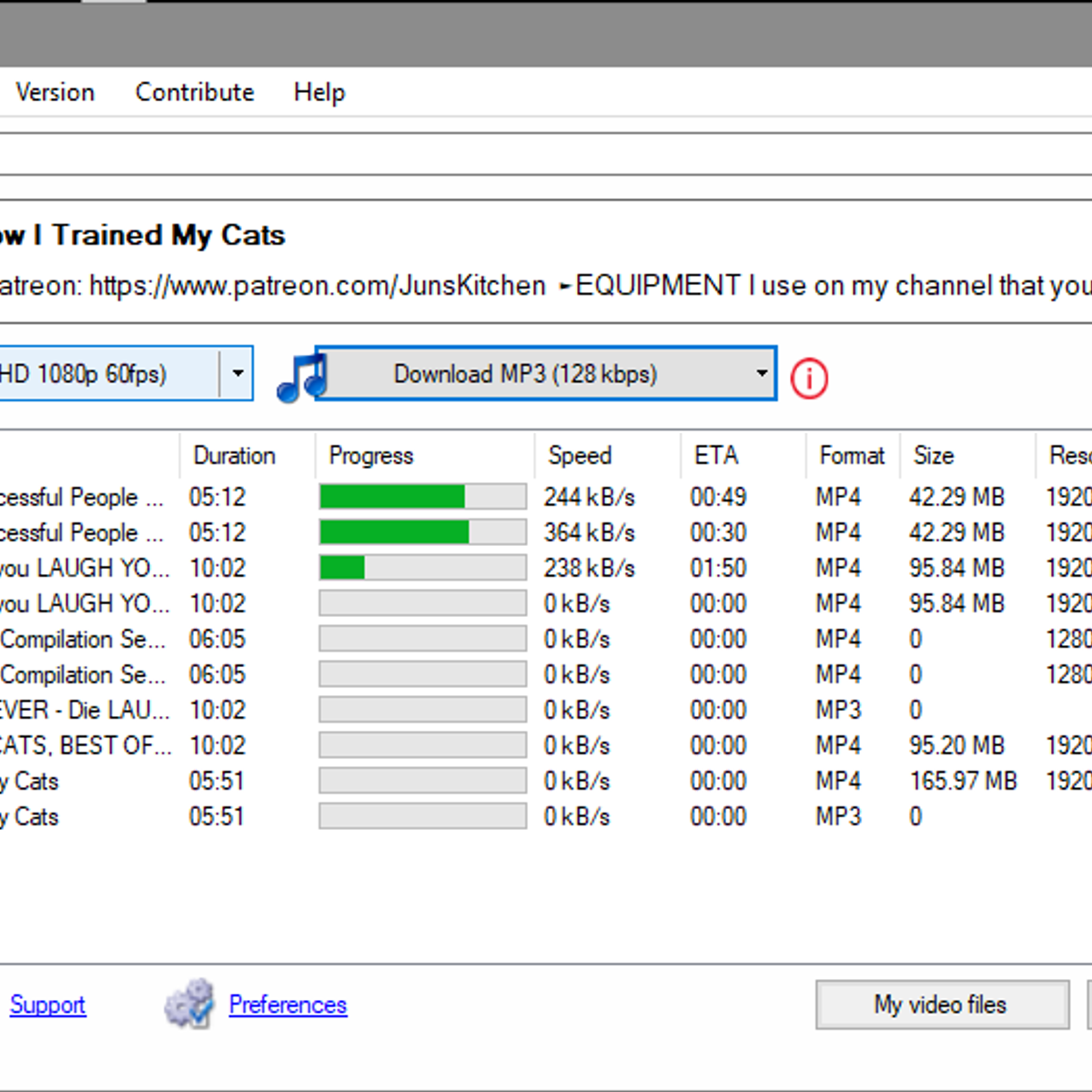The image size is (1092, 1092).
Task: Sort by the Size column header
Action: [x=934, y=455]
